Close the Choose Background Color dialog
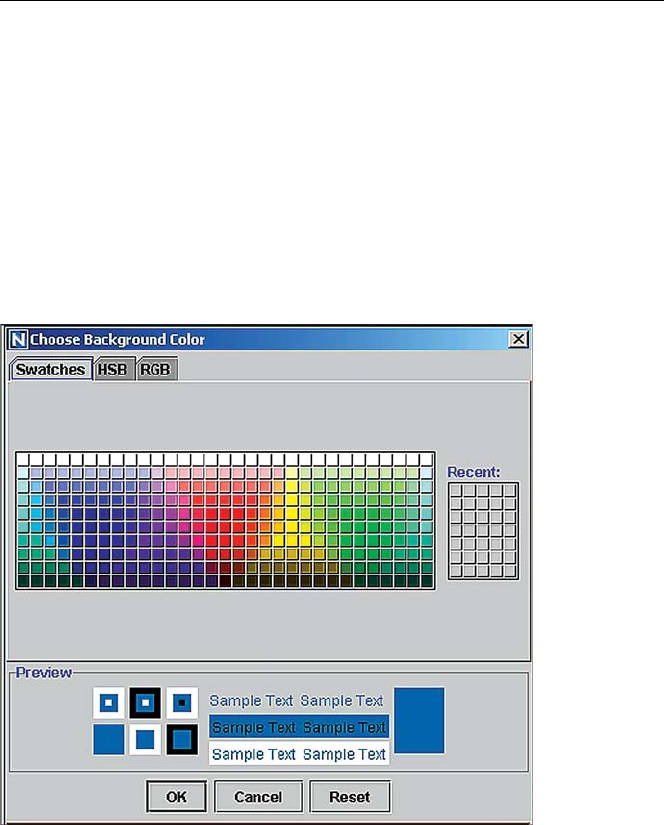664x825 pixels. [x=518, y=340]
